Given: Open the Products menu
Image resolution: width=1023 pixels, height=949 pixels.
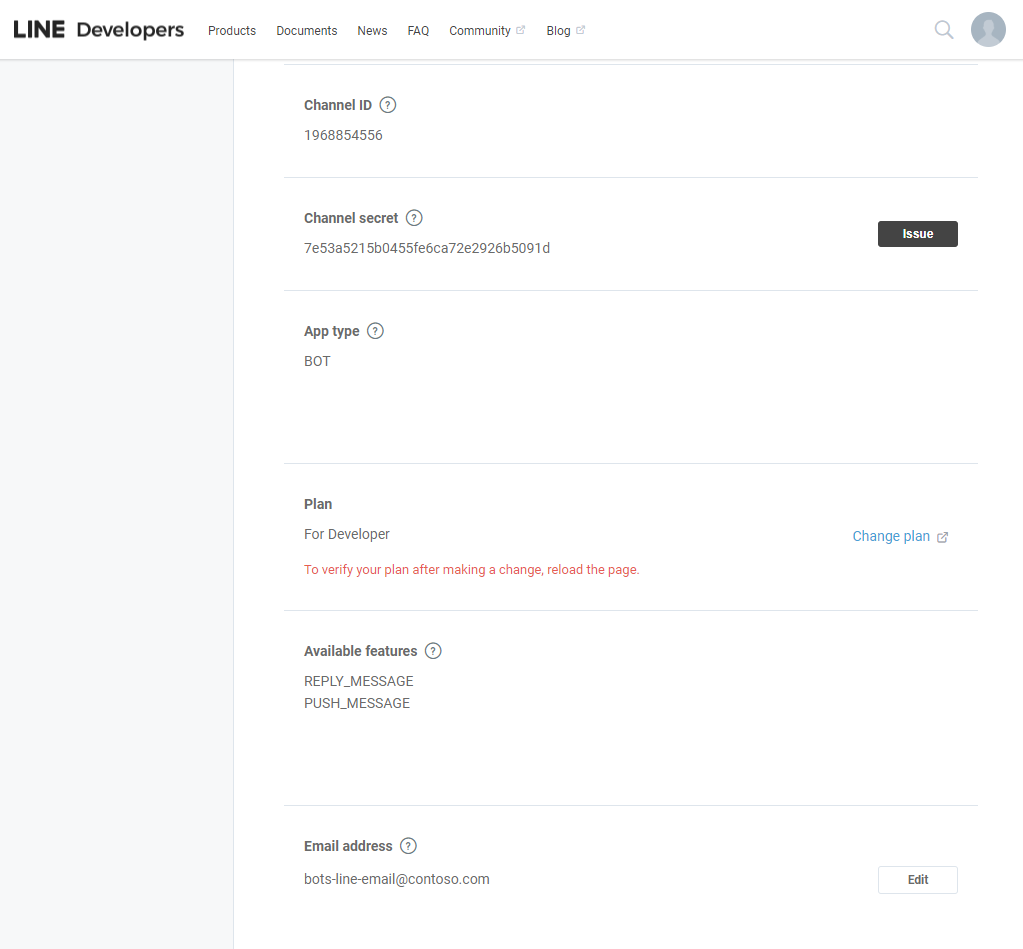Looking at the screenshot, I should click(232, 31).
